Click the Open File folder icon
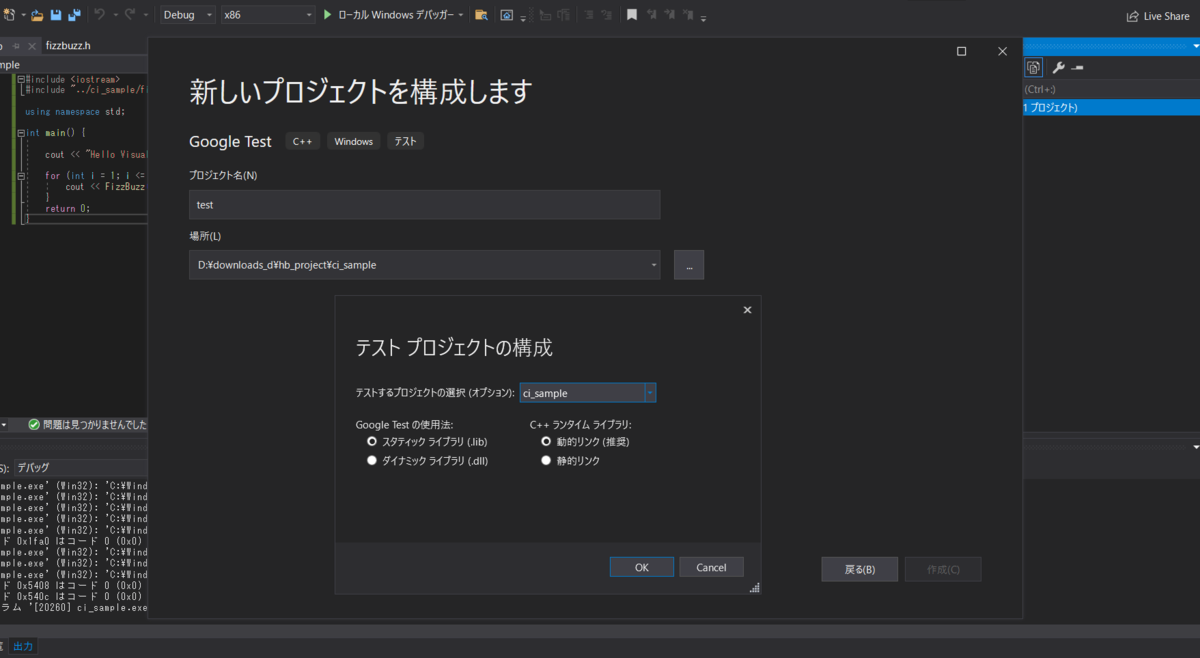 click(x=37, y=15)
